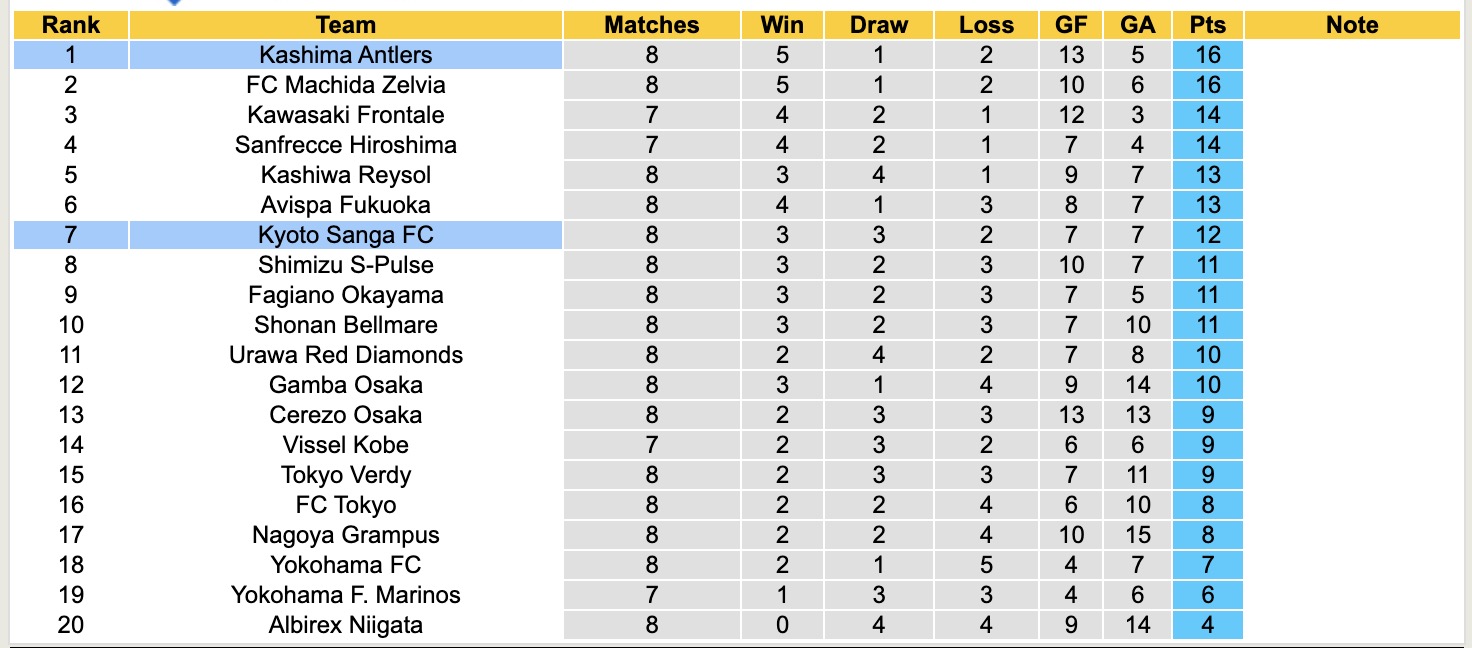Select Gamba Osaka in the standings
1472x648 pixels.
[345, 385]
